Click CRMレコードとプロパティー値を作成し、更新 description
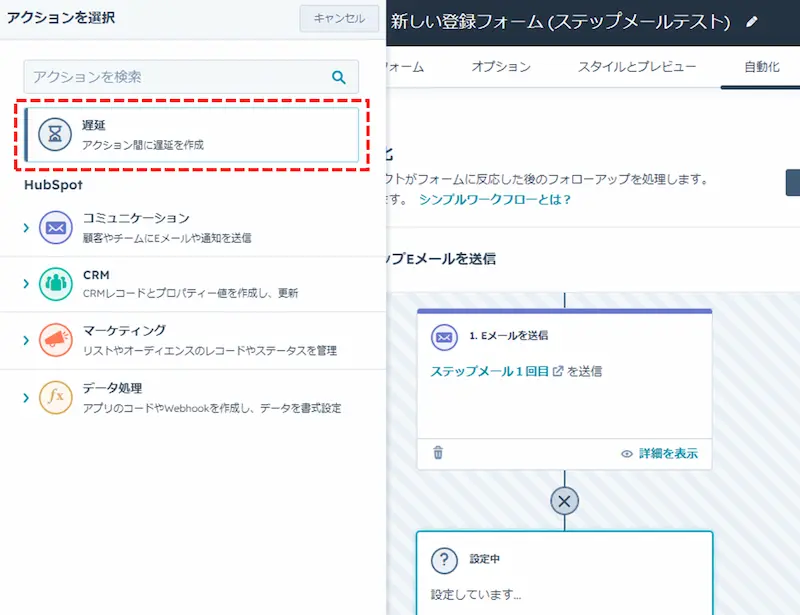Image resolution: width=800 pixels, height=615 pixels. click(x=190, y=293)
